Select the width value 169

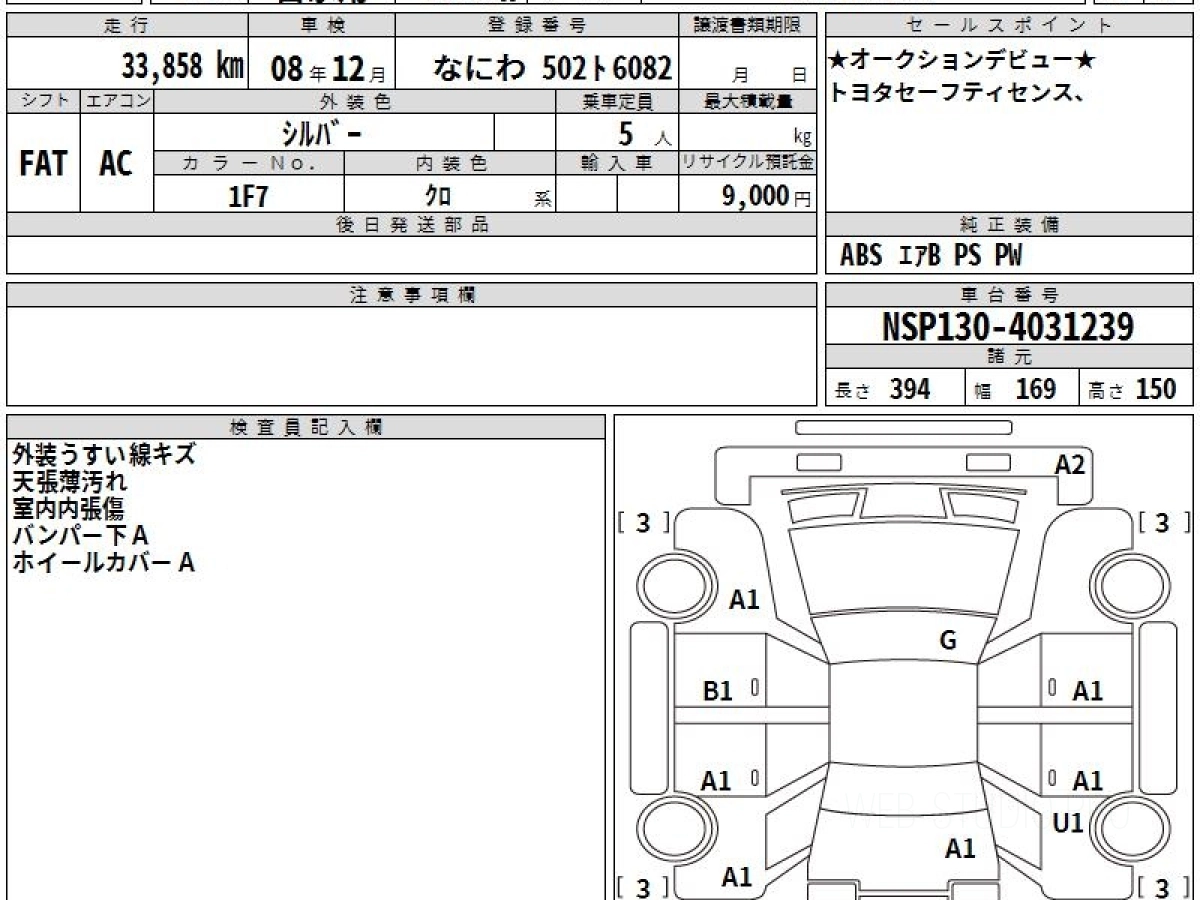[x=1035, y=389]
